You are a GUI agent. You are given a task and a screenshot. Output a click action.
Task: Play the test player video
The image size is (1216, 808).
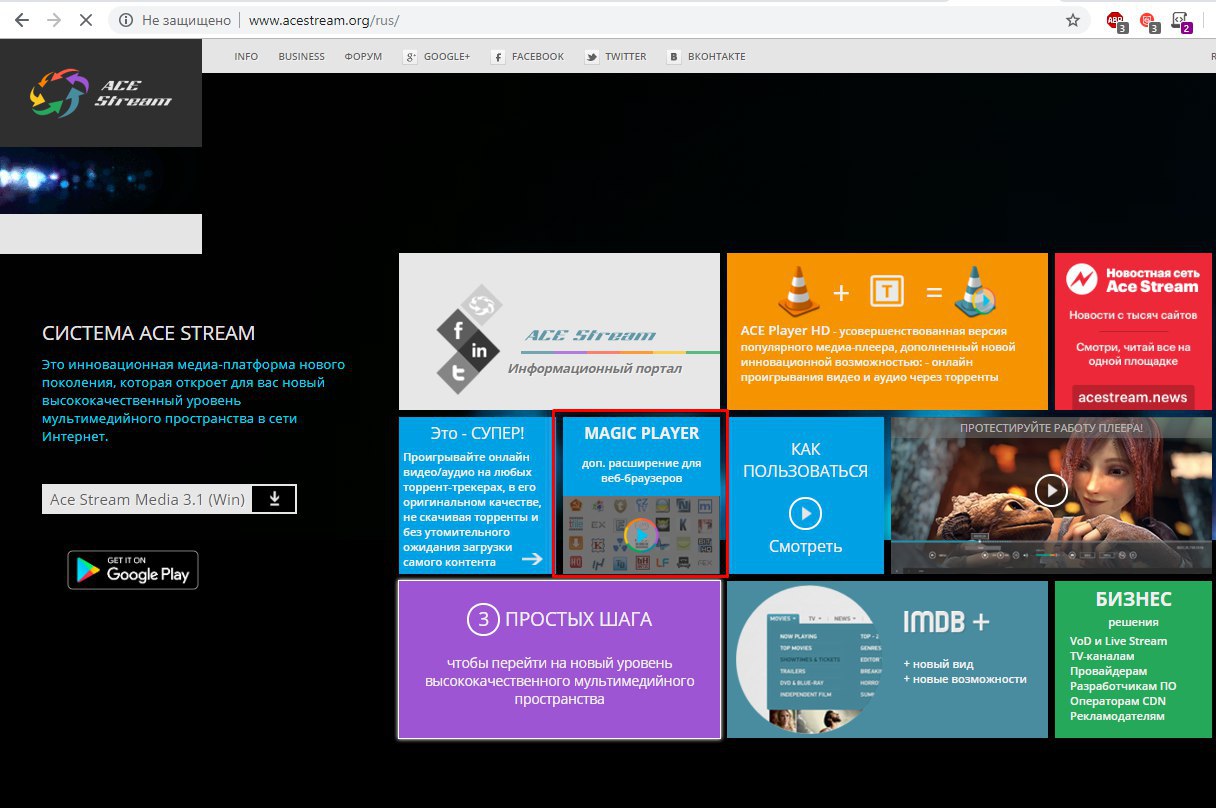coord(1051,490)
